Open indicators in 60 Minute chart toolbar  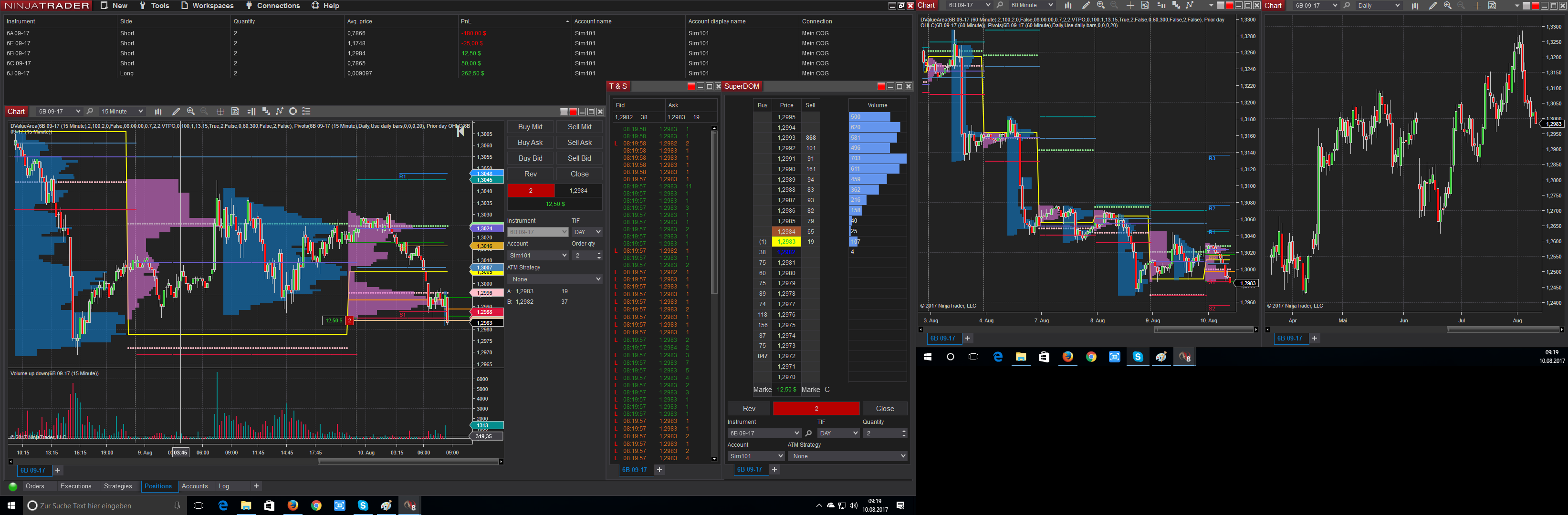(1175, 5)
